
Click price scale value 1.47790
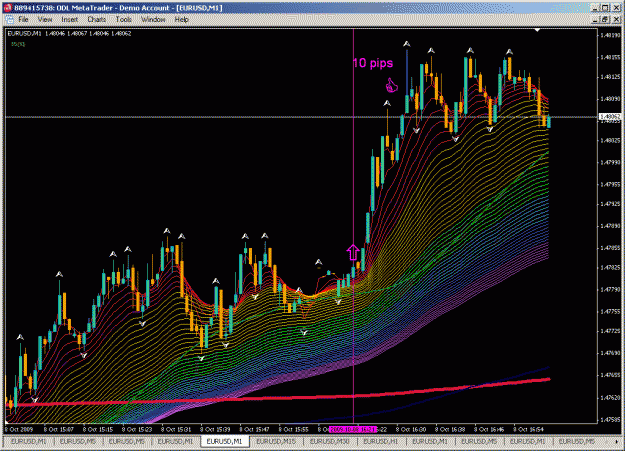[610, 289]
